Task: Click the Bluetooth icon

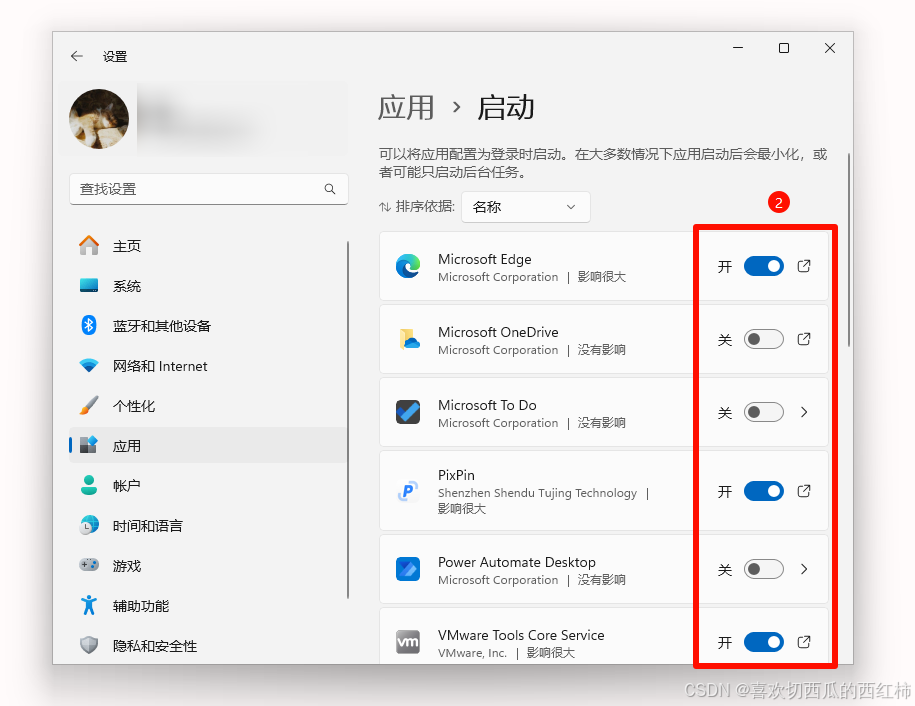Action: click(89, 325)
